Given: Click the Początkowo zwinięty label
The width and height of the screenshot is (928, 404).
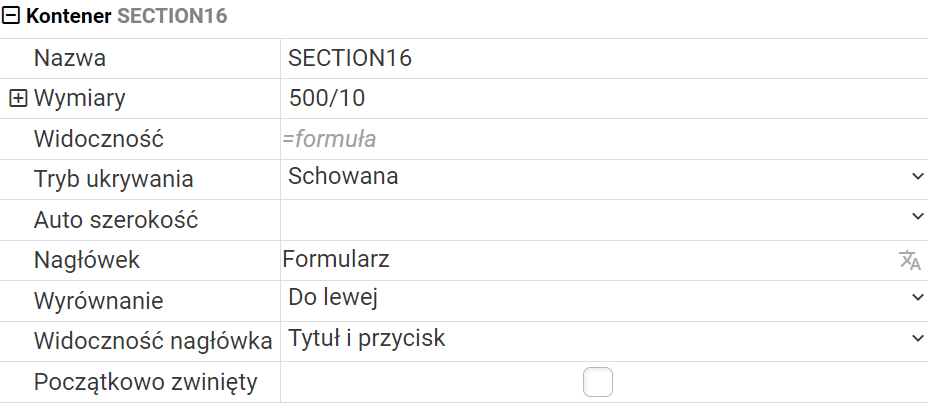Looking at the screenshot, I should tap(146, 383).
